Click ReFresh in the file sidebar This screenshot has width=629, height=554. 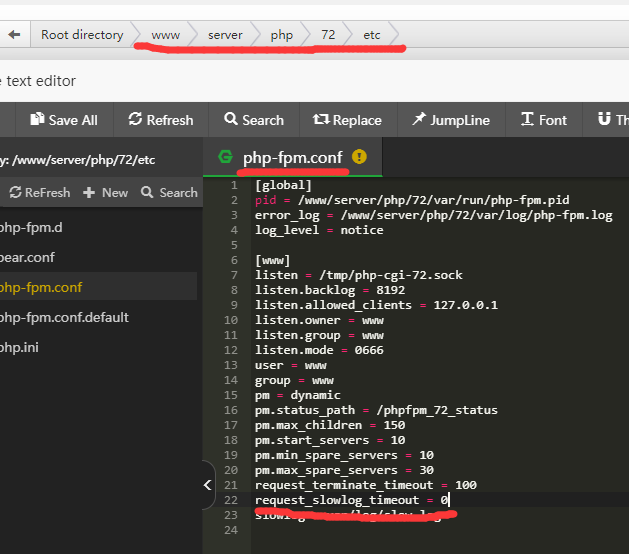pyautogui.click(x=40, y=192)
